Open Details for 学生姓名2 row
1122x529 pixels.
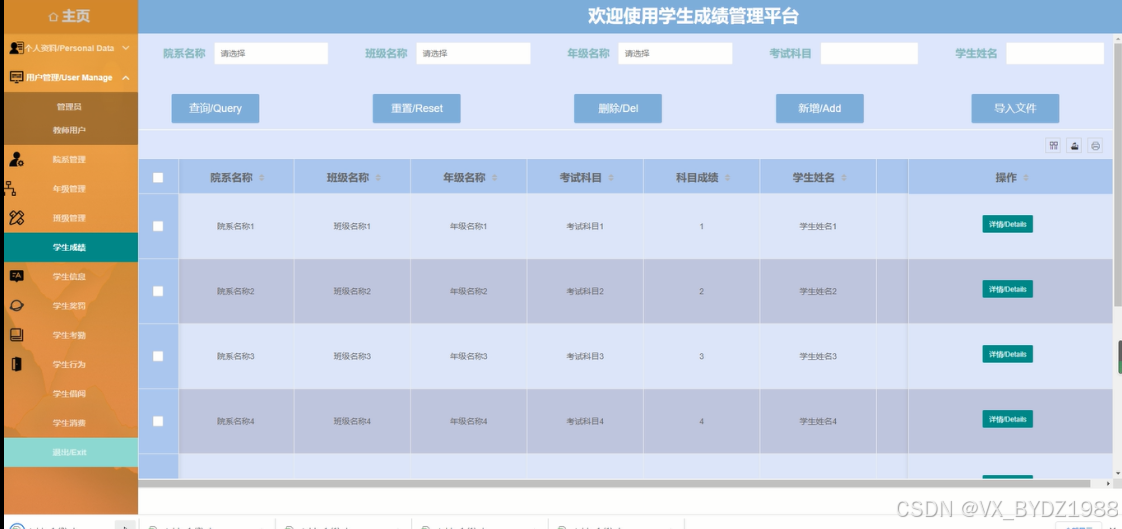click(1007, 289)
